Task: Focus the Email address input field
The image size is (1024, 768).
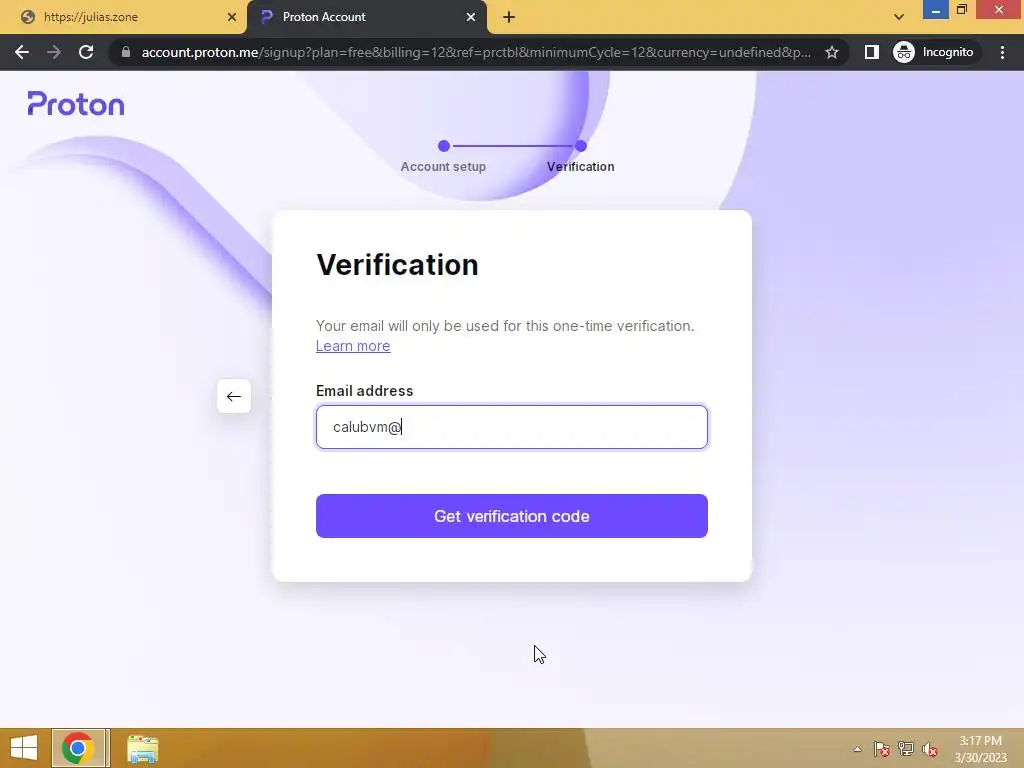Action: point(512,427)
